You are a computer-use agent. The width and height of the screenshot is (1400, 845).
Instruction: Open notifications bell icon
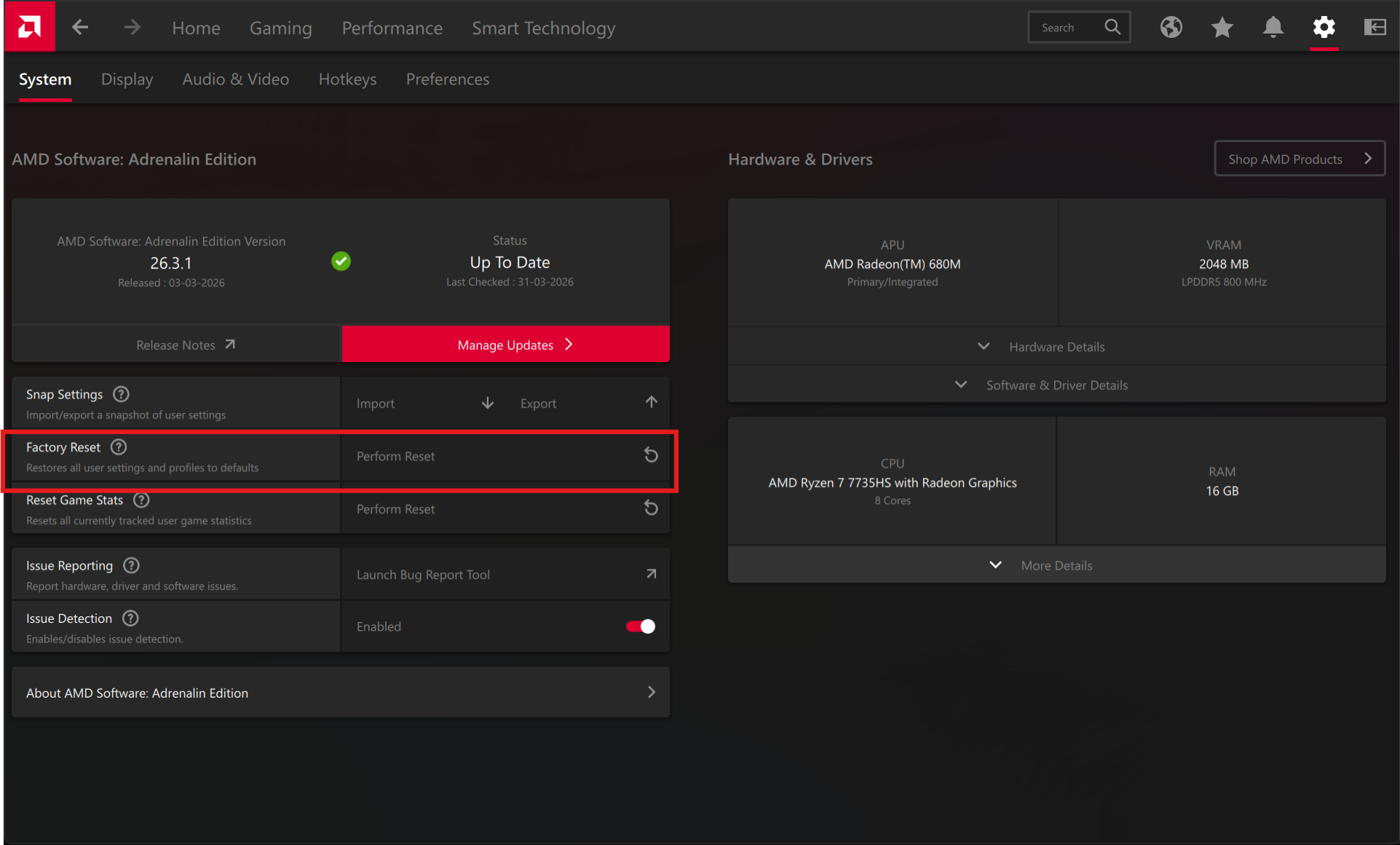(1273, 28)
